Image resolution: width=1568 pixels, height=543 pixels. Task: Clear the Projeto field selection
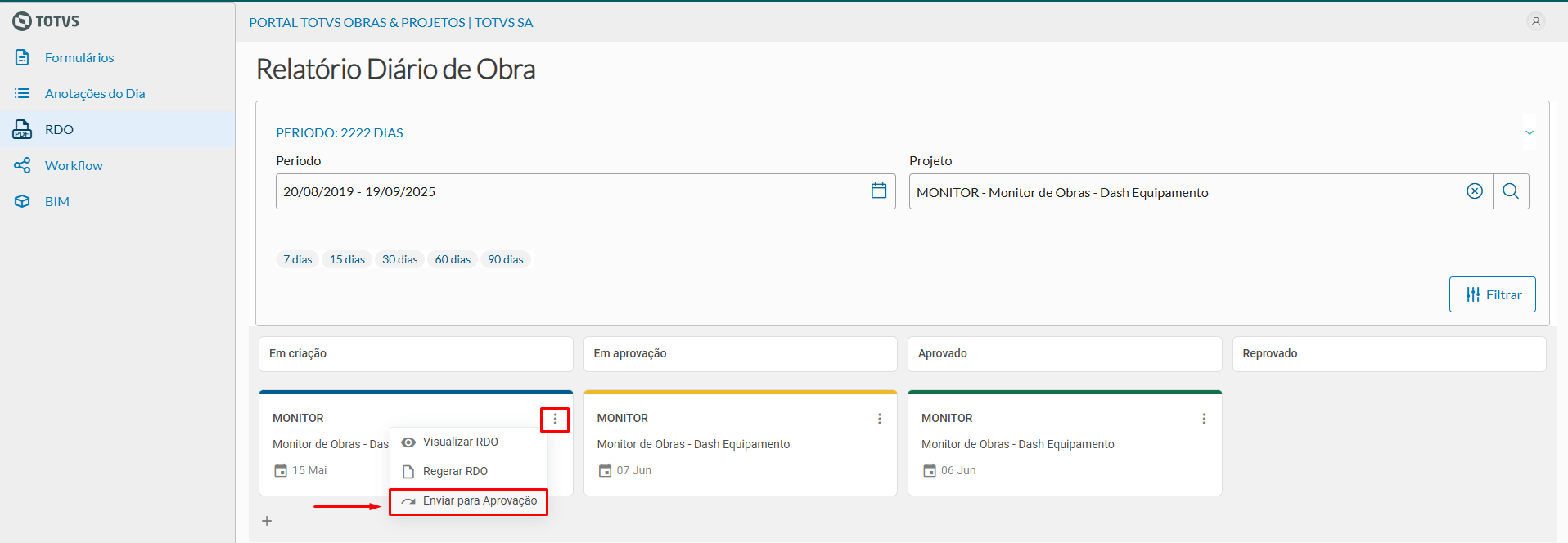(1474, 191)
